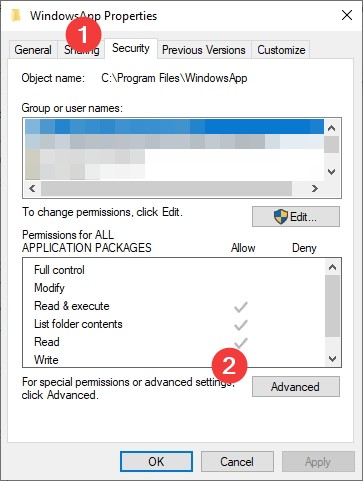Screen dimensions: 363x481
Task: Cancel the properties dialog
Action: pos(237,462)
